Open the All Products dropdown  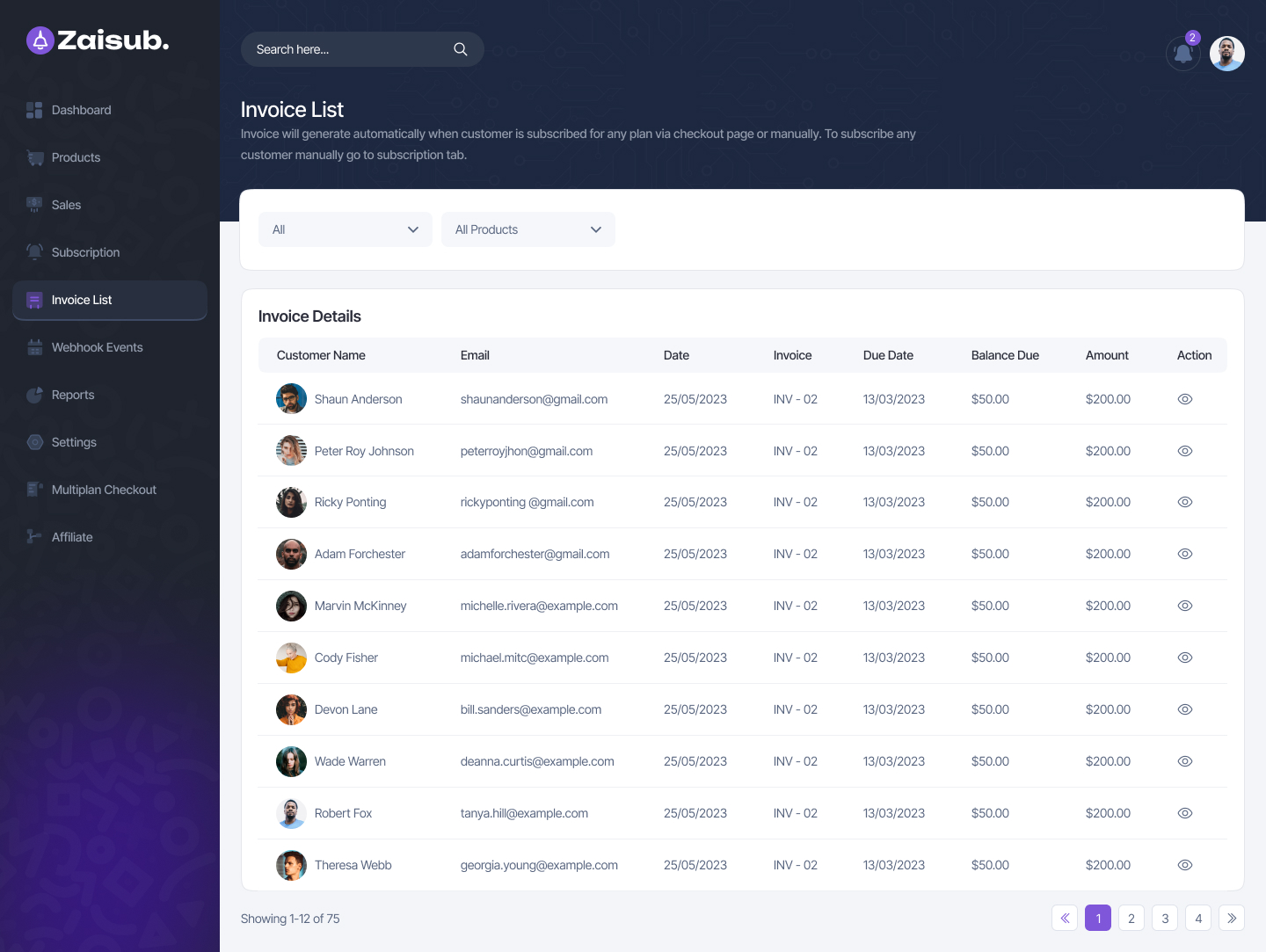[x=527, y=229]
